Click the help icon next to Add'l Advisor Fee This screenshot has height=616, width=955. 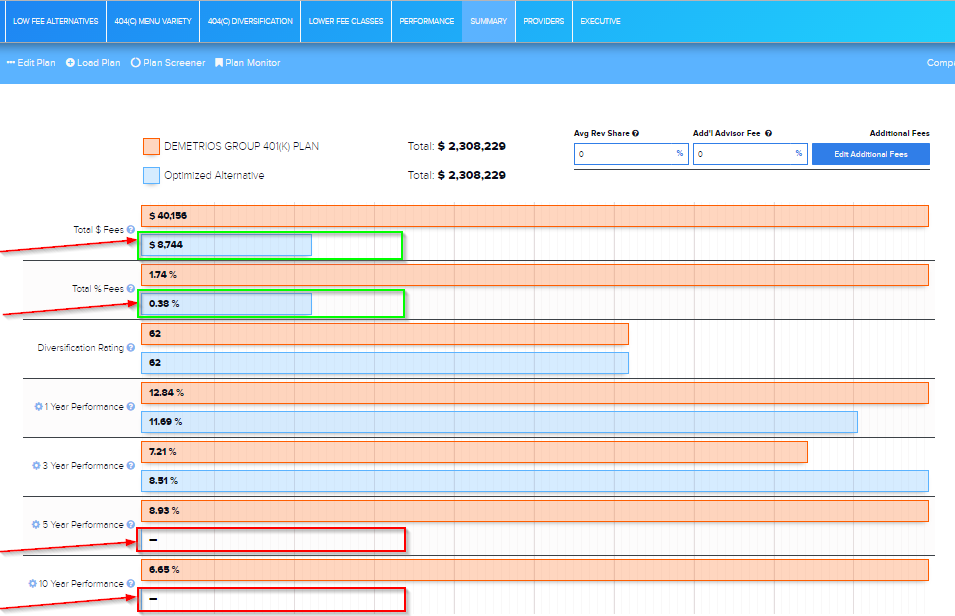click(768, 133)
